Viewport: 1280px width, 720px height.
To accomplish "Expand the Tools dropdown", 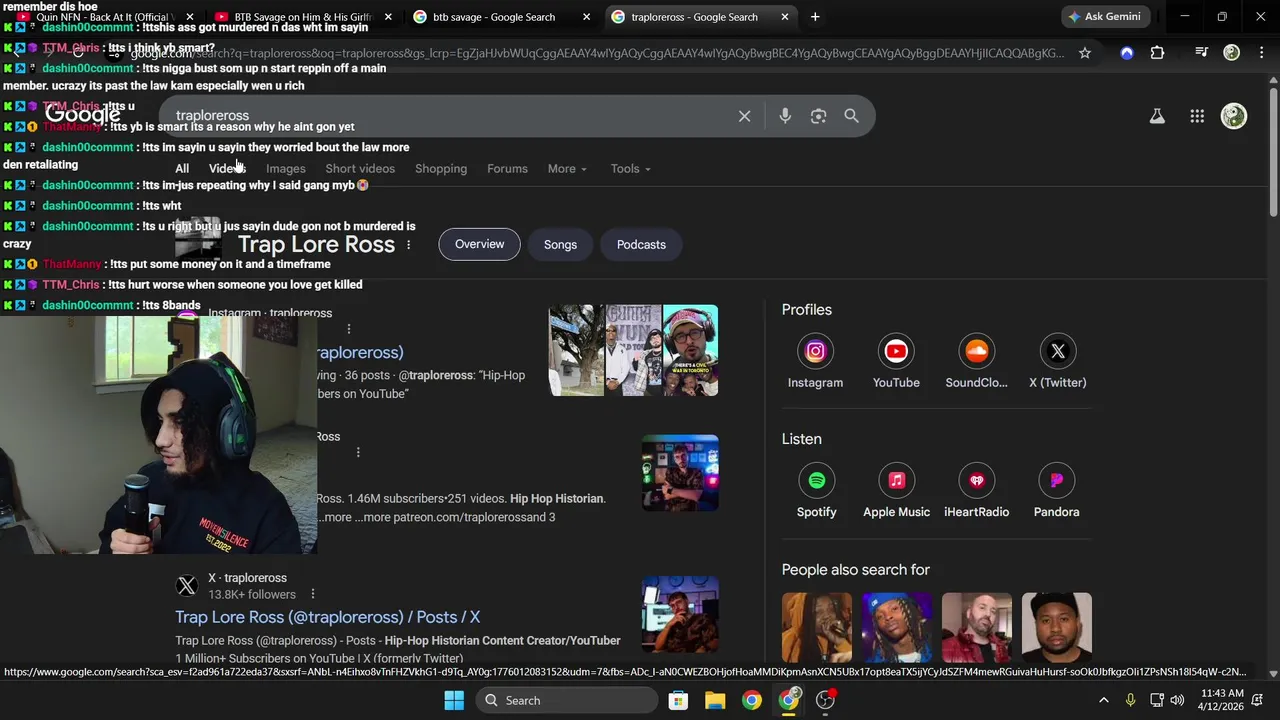I will coord(631,169).
